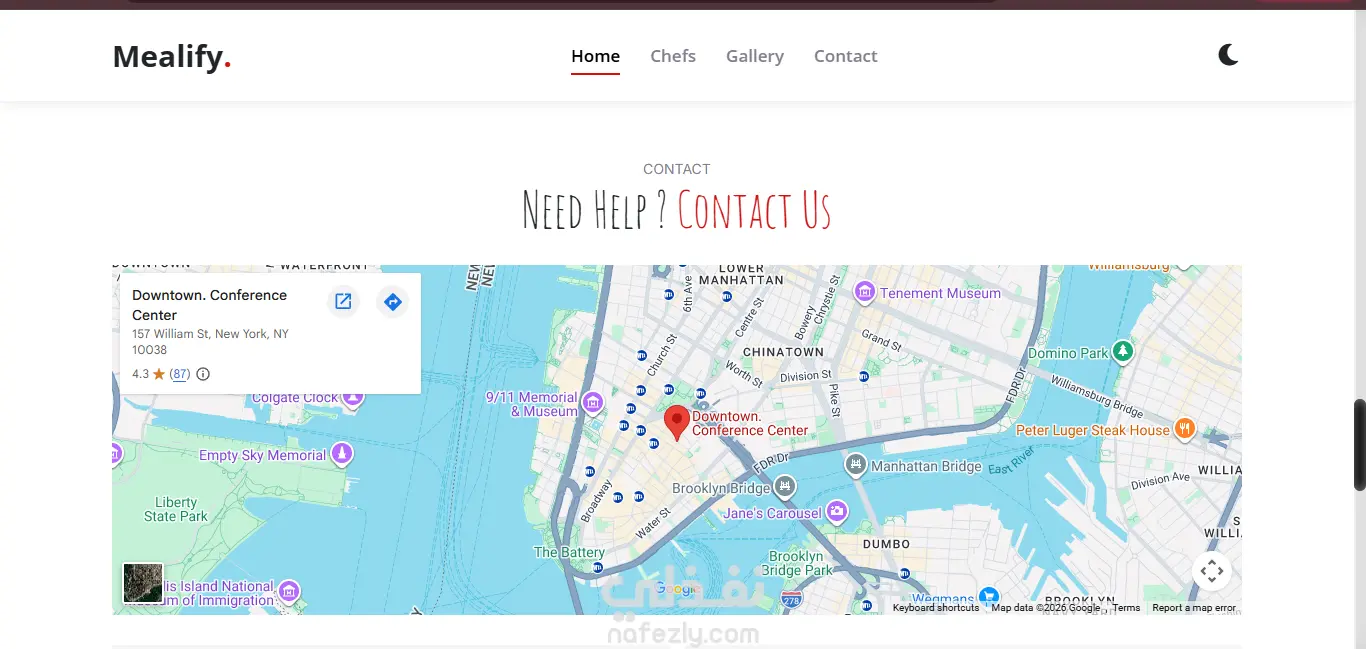Click Report a map error link
Viewport: 1366px width, 649px height.
click(x=1194, y=608)
